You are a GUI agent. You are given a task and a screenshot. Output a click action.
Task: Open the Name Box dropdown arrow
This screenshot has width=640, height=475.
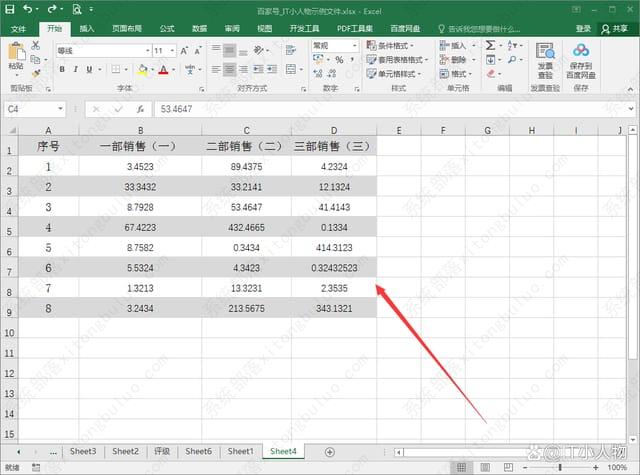tap(61, 109)
